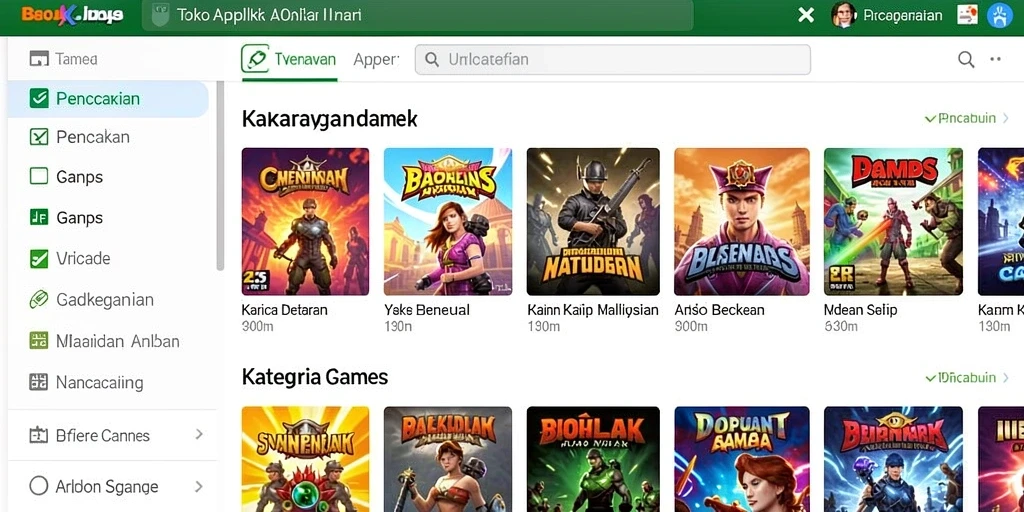Click the Bfiere Cannes calendar icon

click(x=39, y=436)
